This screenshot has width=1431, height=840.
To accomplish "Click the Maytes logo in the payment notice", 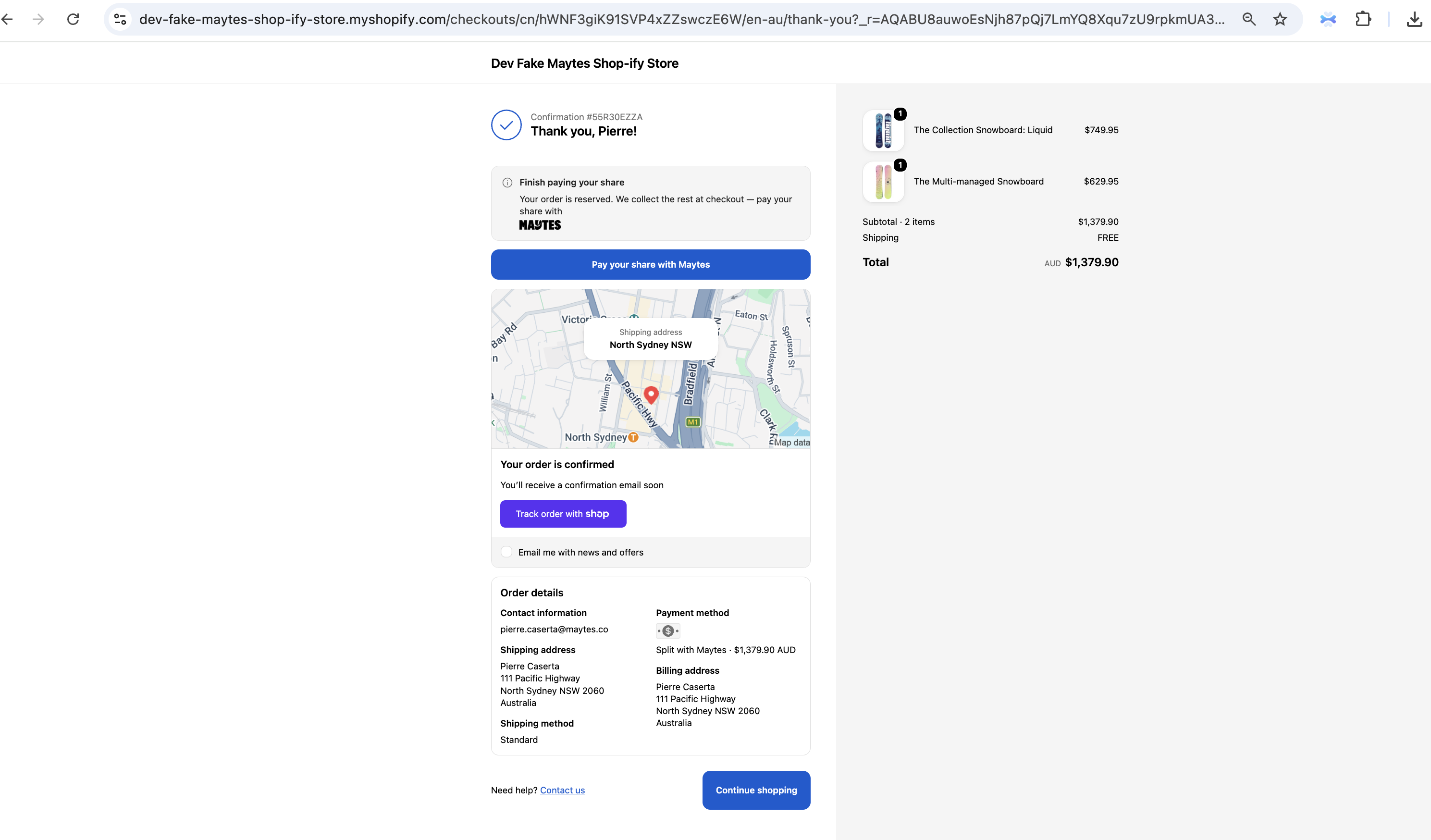I will tap(540, 225).
